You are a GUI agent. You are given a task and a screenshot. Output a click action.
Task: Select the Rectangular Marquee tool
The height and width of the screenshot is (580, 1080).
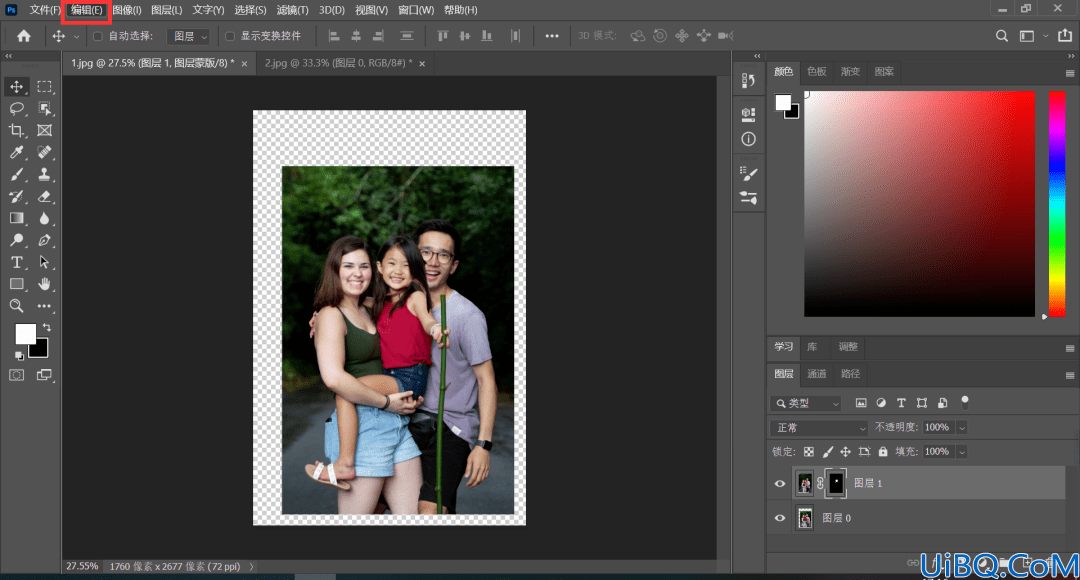[44, 87]
